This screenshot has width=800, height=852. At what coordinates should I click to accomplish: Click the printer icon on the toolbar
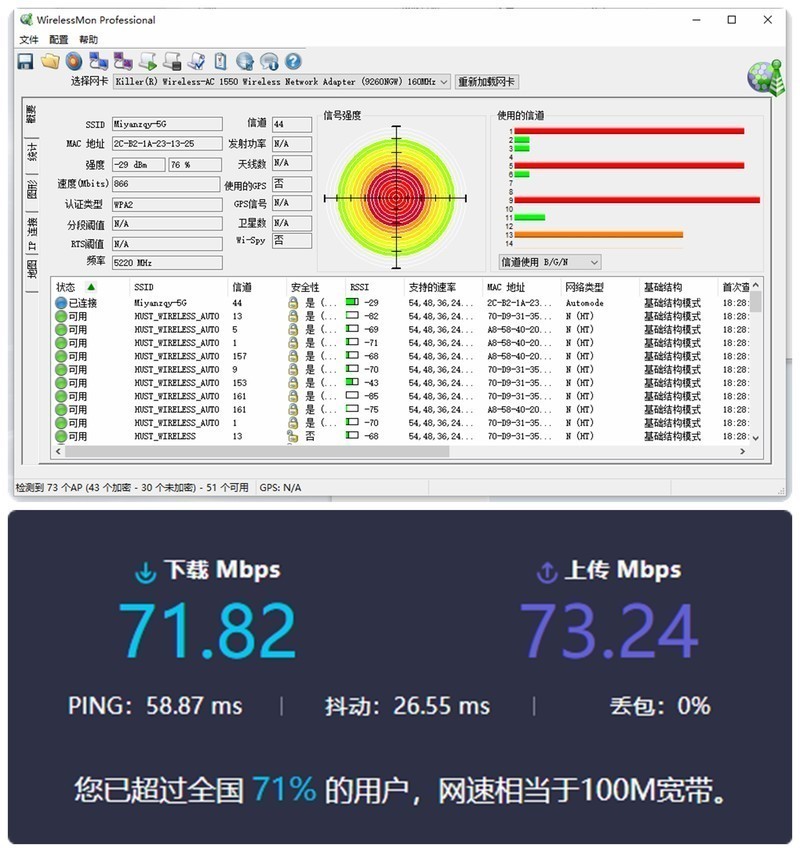[170, 61]
